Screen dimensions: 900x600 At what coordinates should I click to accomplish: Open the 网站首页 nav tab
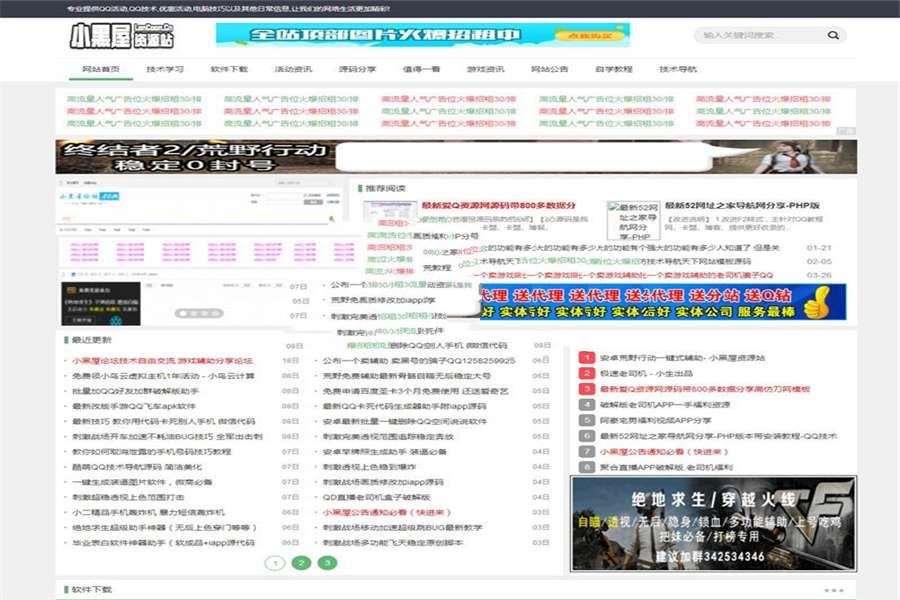tap(100, 69)
